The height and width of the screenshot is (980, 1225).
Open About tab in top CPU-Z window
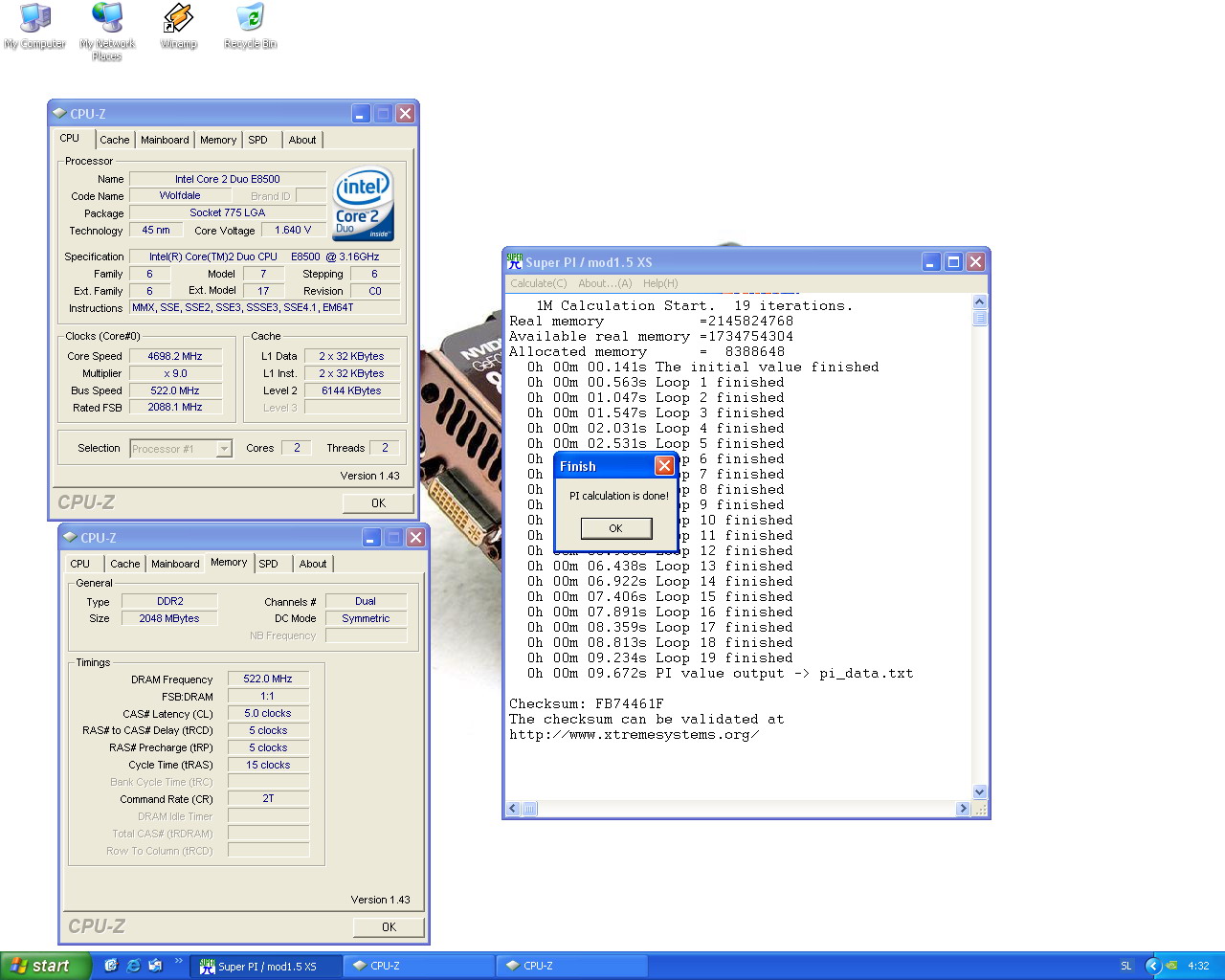tap(302, 140)
